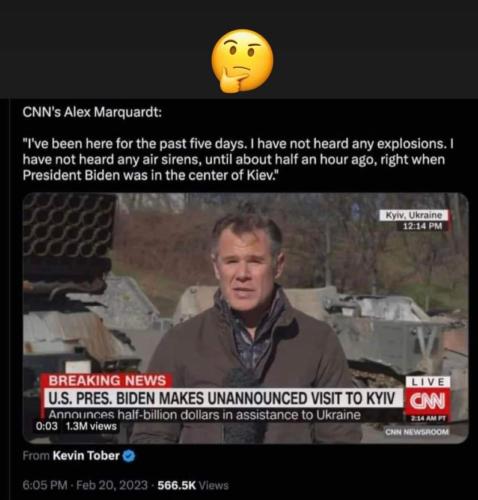Click the thinking face emoji
The image size is (478, 500).
click(242, 60)
